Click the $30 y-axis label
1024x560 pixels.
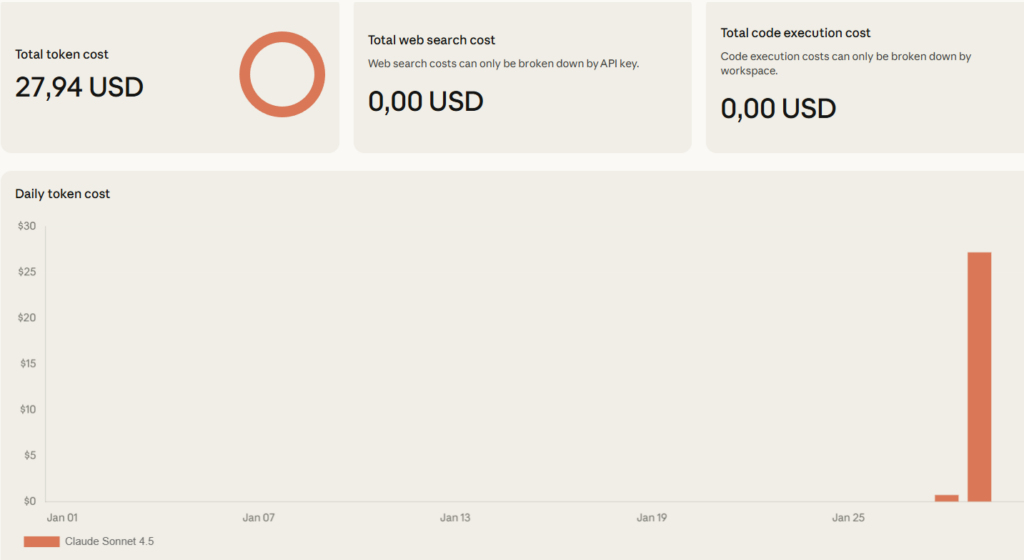27,227
